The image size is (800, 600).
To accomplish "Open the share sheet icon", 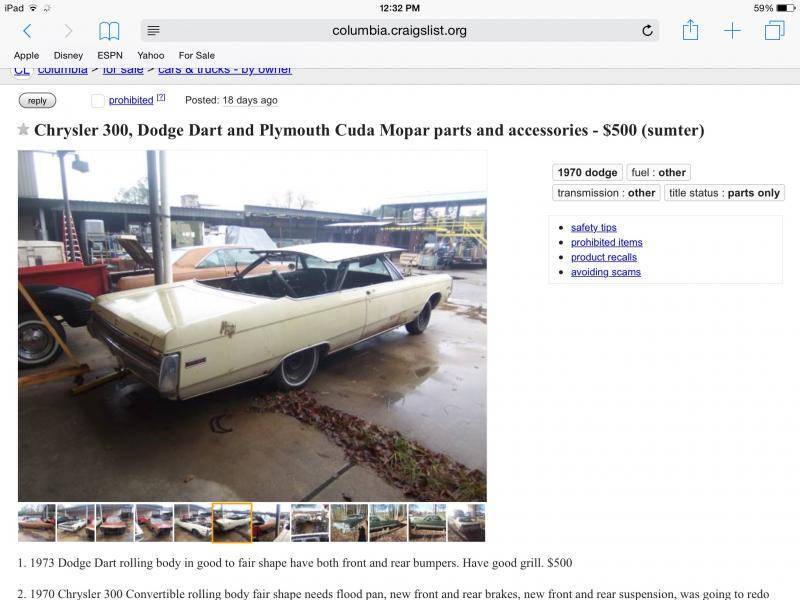I will click(690, 30).
